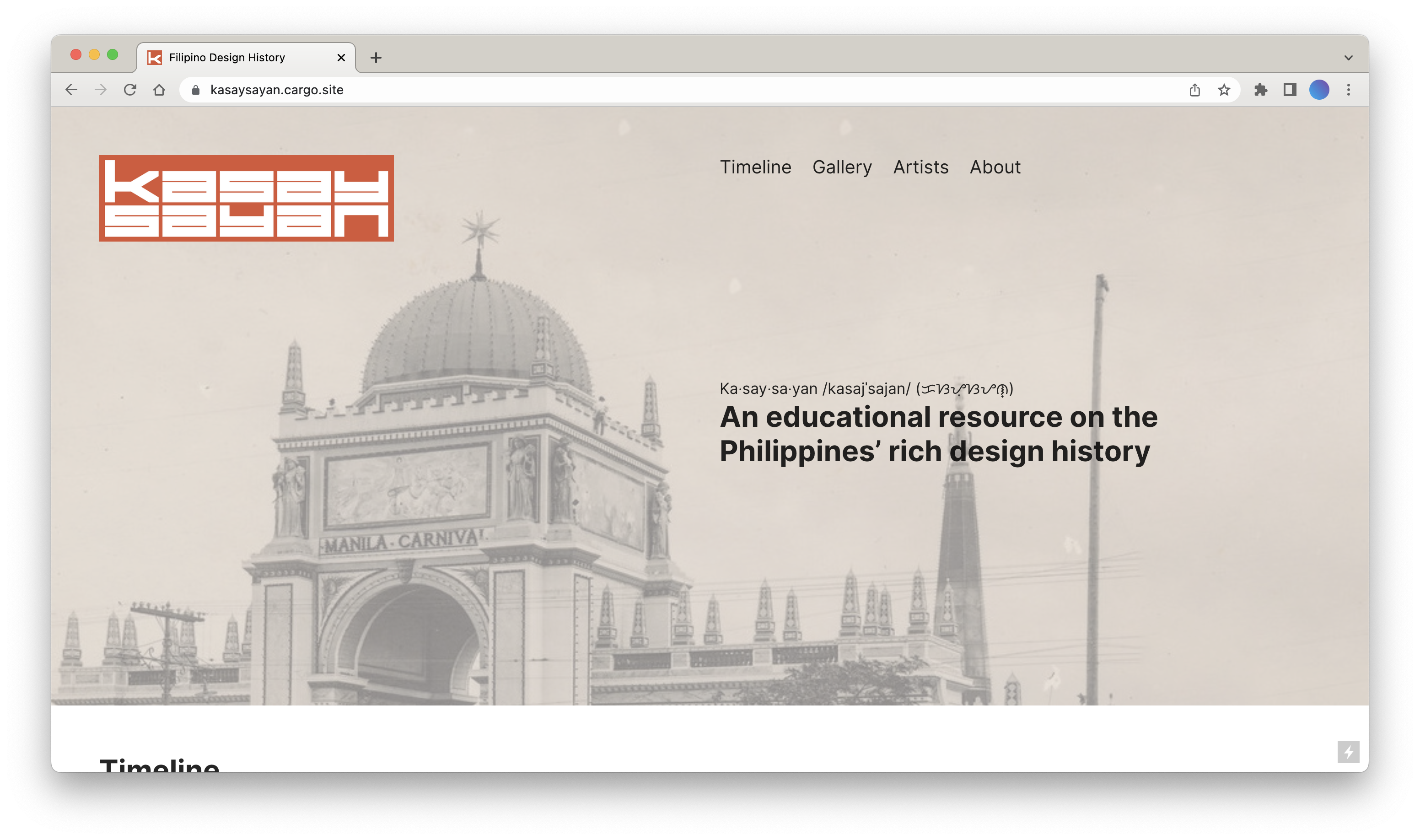Screen dimensions: 1420x840
Task: Go to the Gallery page
Action: point(842,167)
